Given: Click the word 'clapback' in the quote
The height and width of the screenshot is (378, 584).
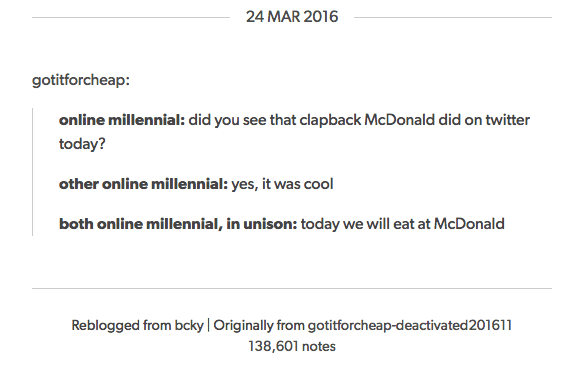Looking at the screenshot, I should [330, 120].
